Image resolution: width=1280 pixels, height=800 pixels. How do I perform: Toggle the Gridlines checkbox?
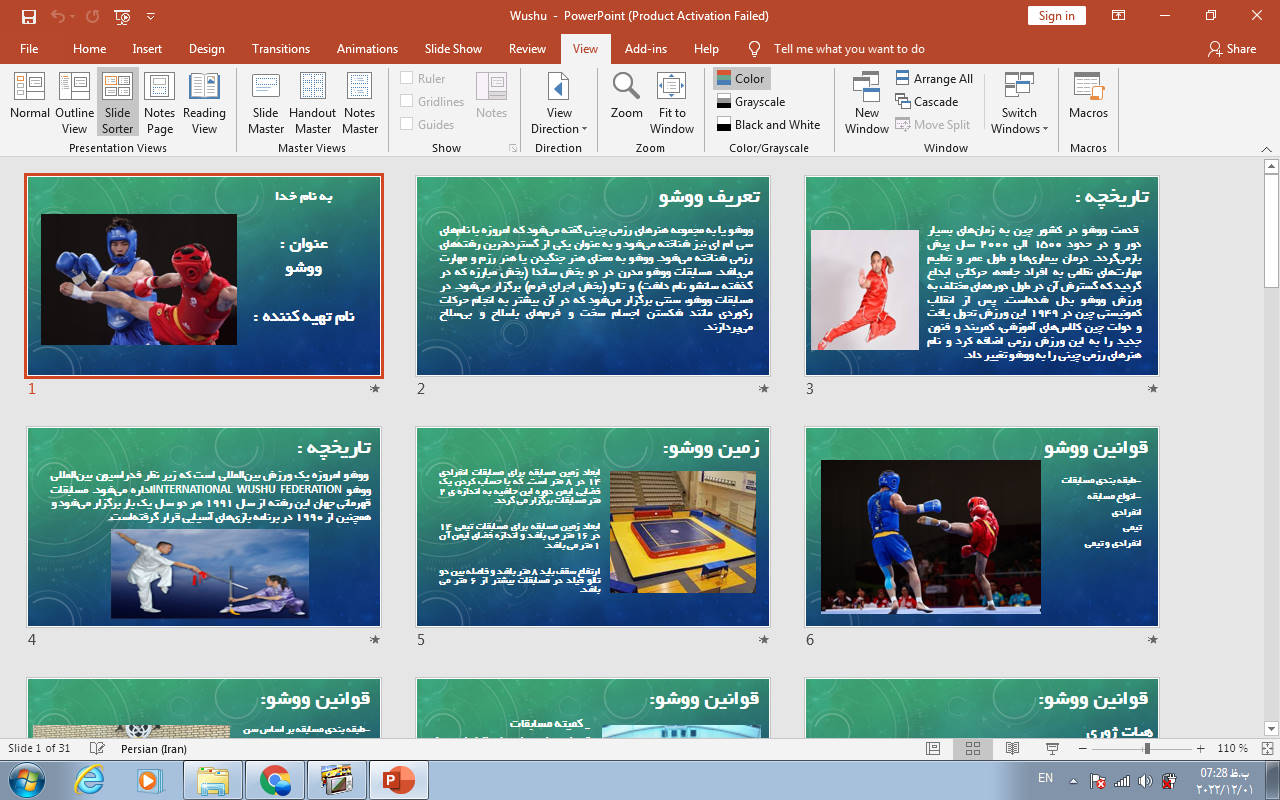point(407,102)
